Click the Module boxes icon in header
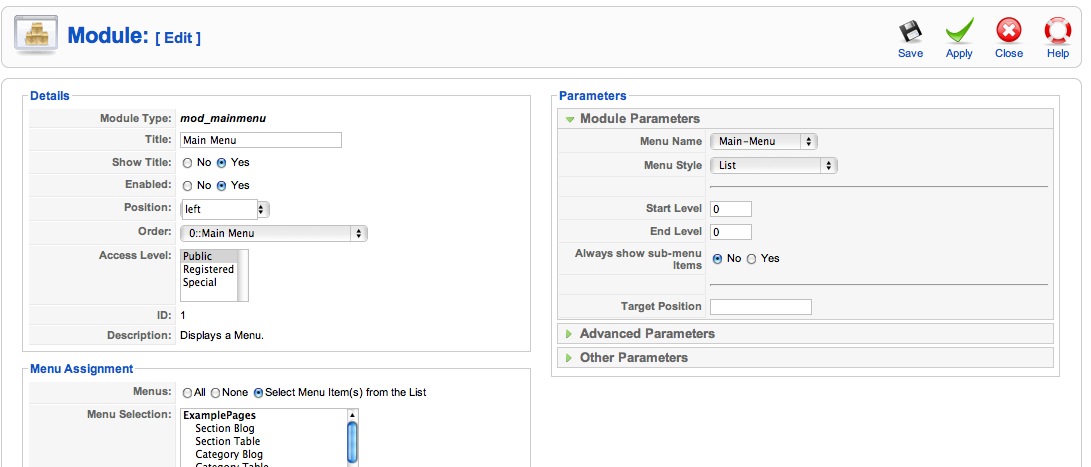 [35, 35]
